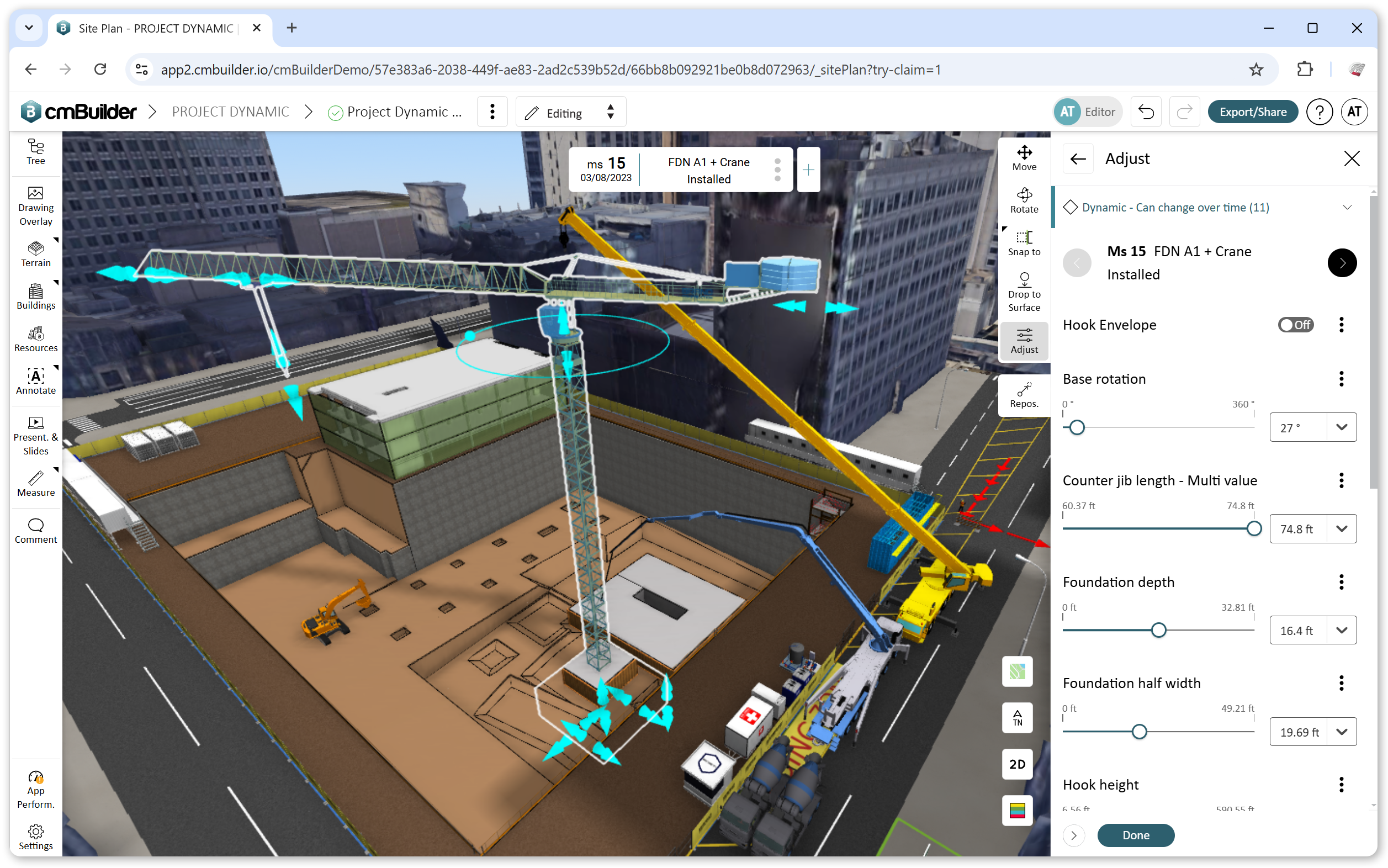
Task: Click Drop to Surface tool
Action: [1024, 292]
